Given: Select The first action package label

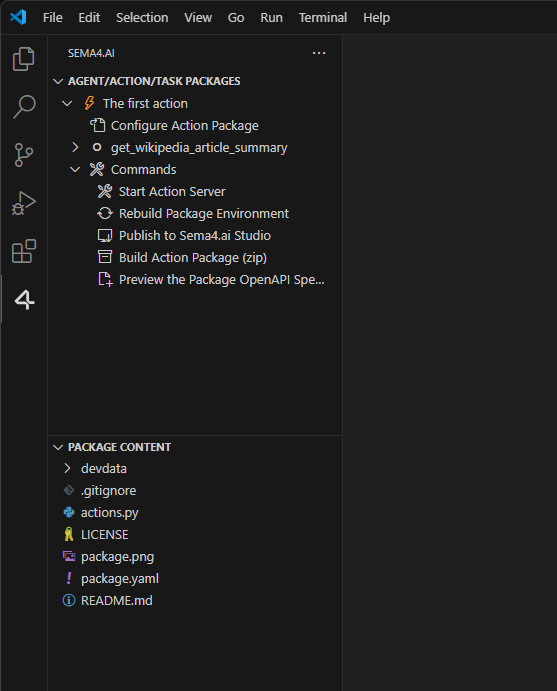Looking at the screenshot, I should (145, 103).
